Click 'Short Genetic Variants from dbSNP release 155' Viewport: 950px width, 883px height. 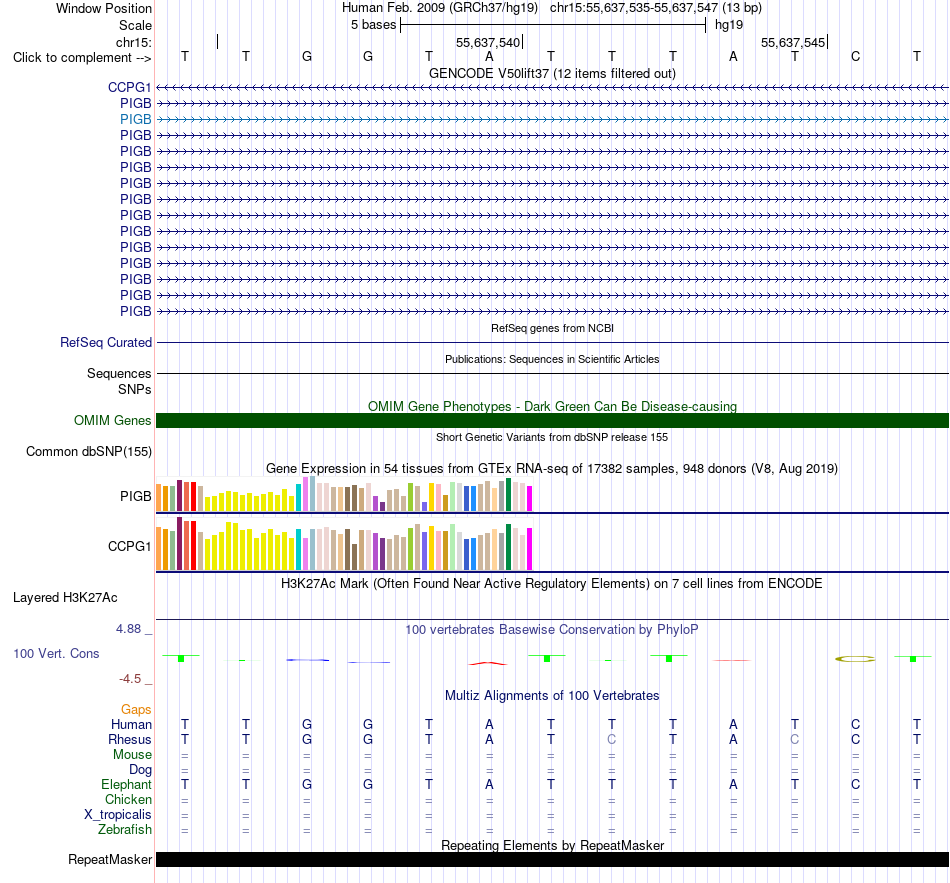coord(552,437)
